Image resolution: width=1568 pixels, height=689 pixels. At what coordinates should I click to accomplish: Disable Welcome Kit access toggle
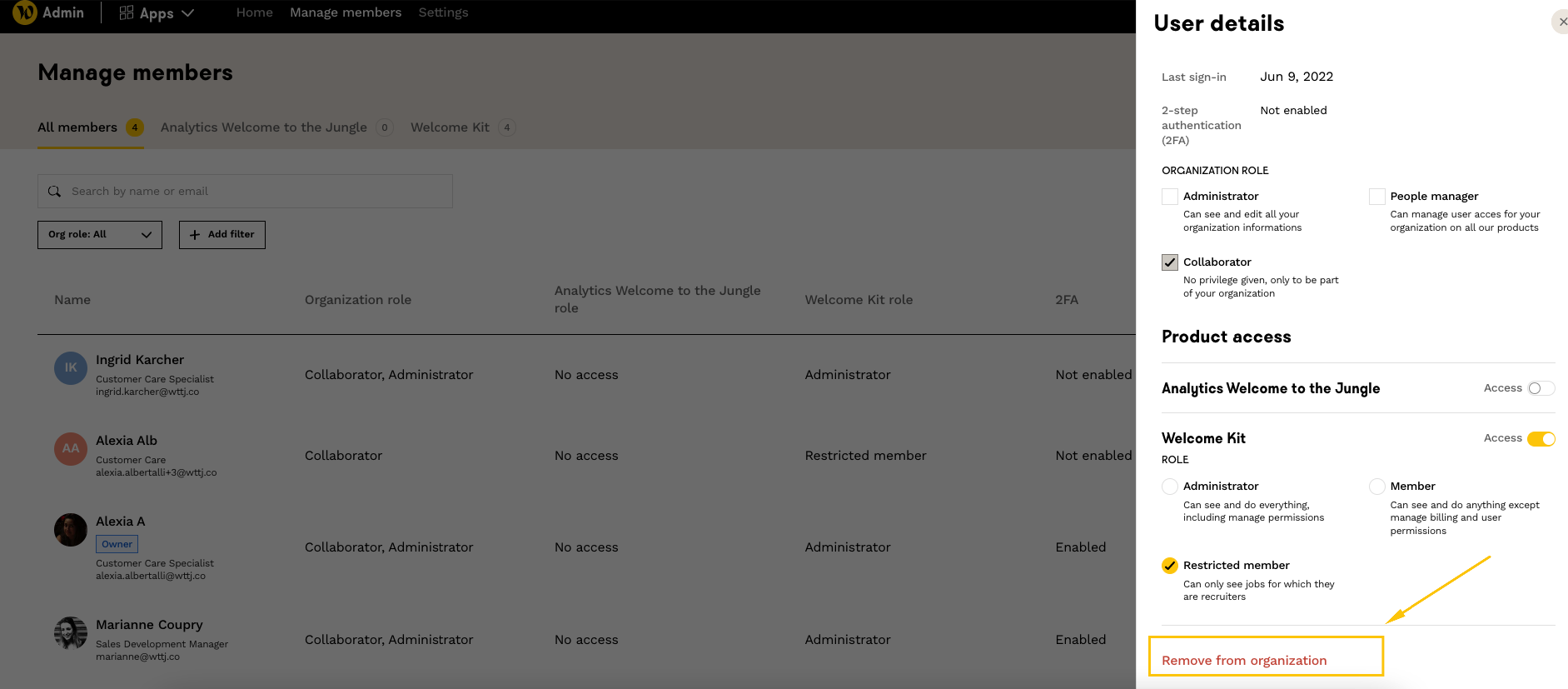coord(1541,438)
